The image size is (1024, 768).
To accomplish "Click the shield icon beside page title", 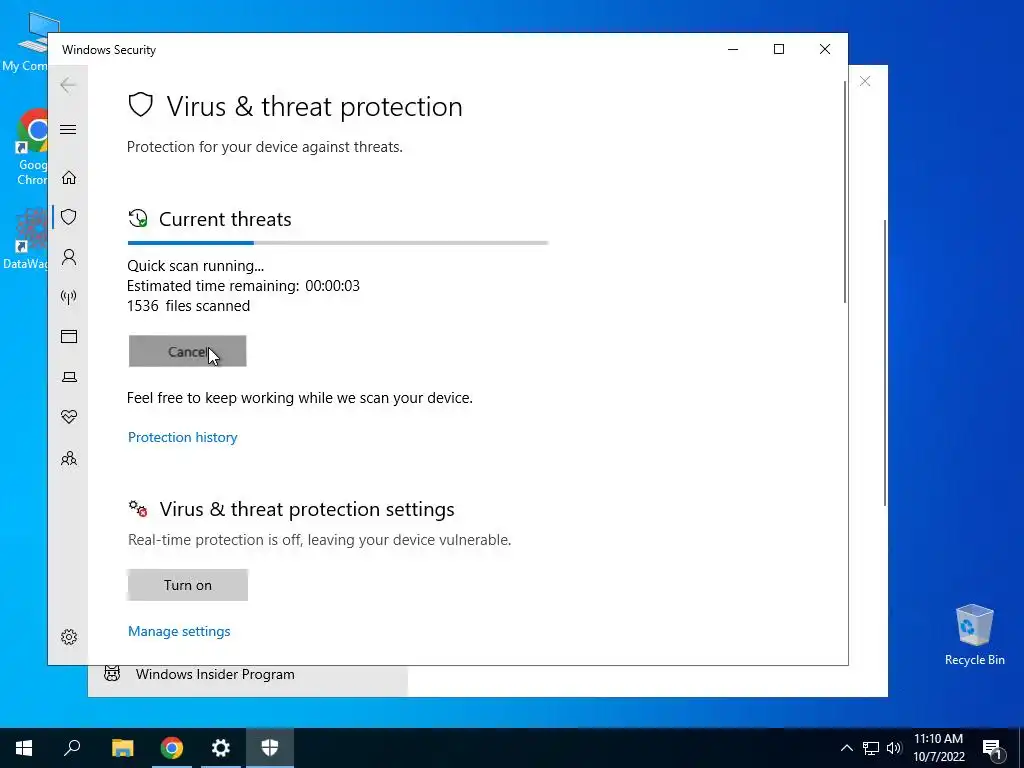I will 140,105.
